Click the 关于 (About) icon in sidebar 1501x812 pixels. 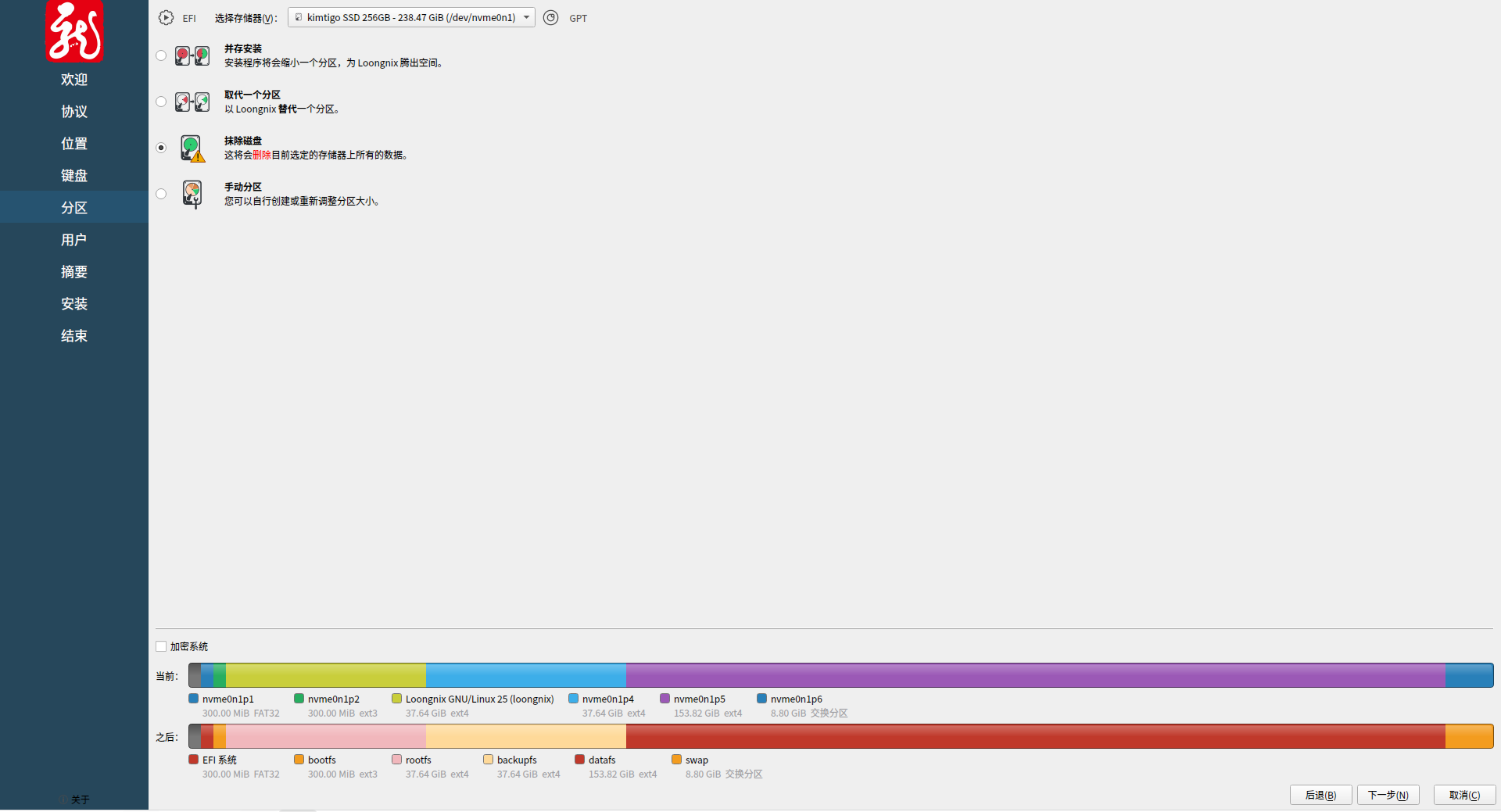[64, 799]
